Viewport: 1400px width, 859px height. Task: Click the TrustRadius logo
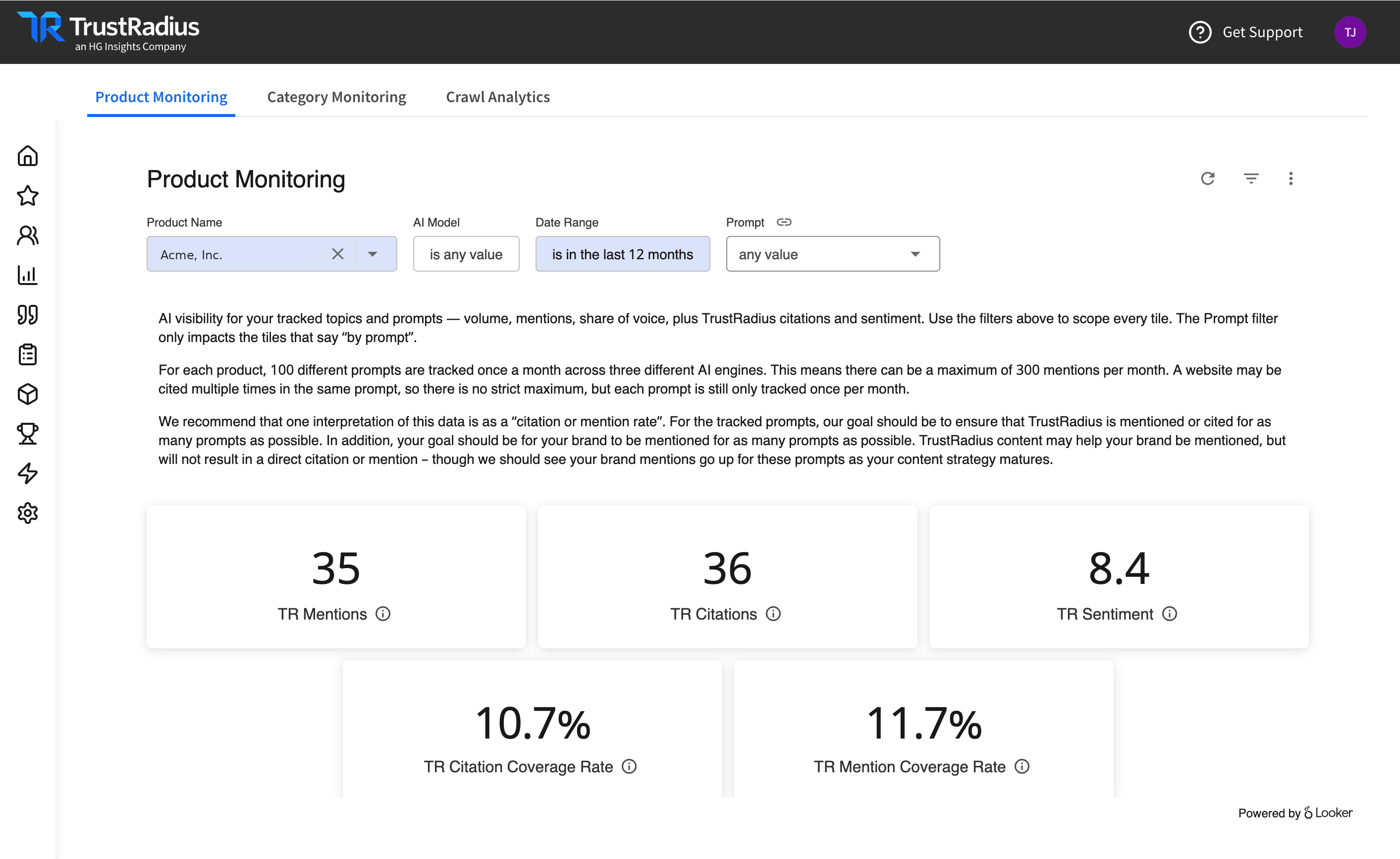[108, 31]
